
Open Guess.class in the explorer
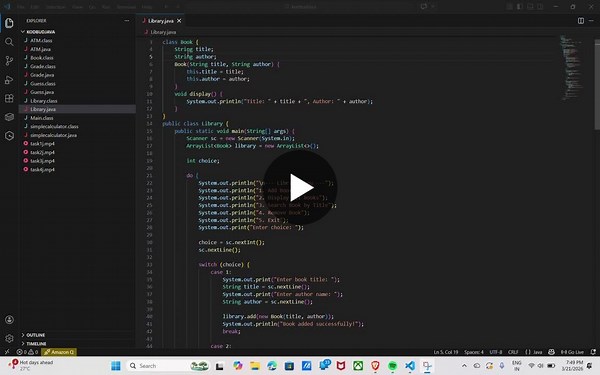tap(42, 83)
